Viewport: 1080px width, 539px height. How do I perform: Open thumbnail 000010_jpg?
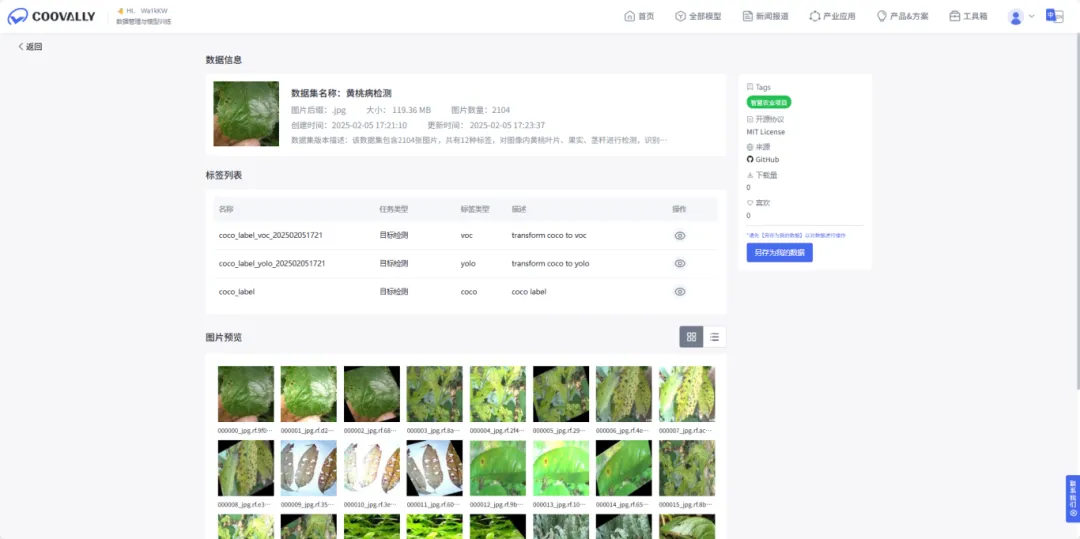372,468
